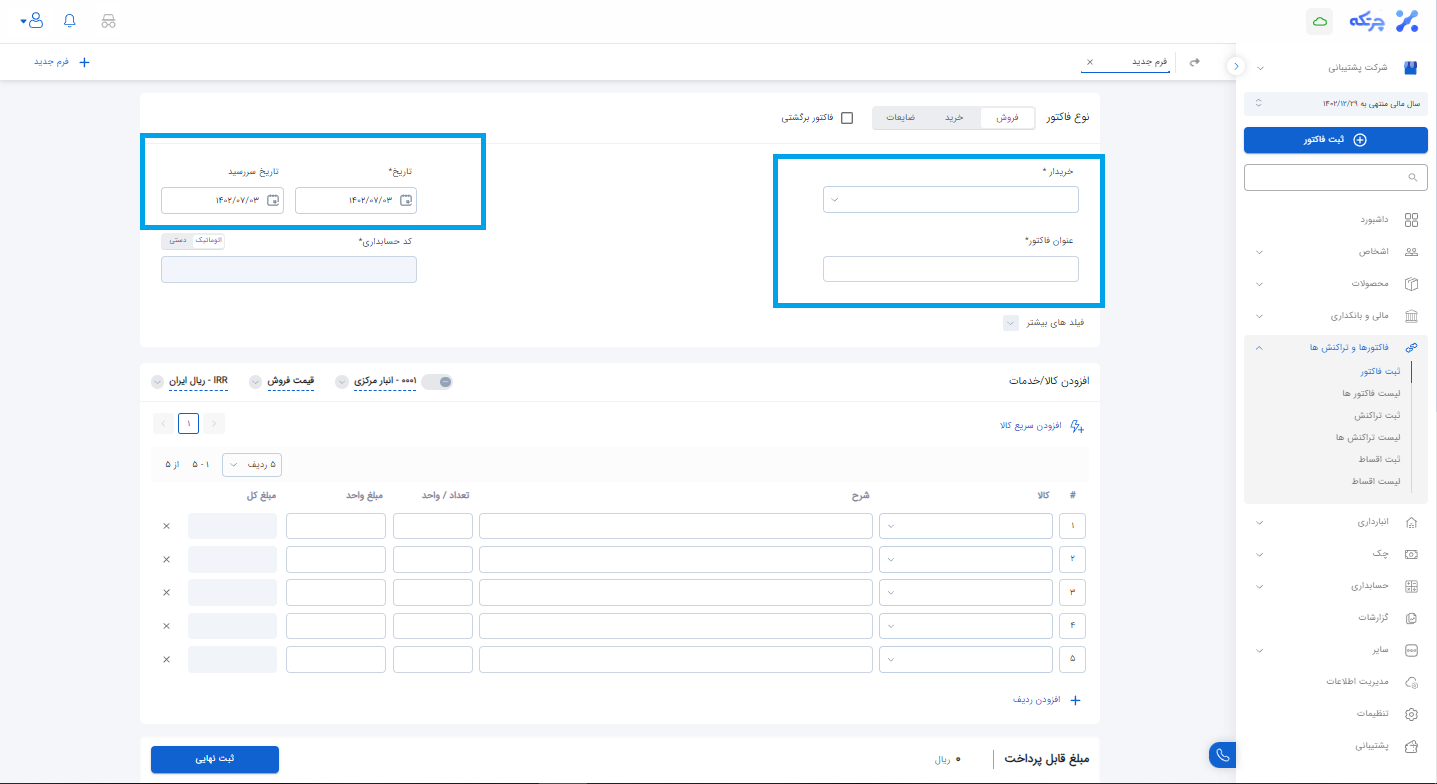Open the user account icon menu
The height and width of the screenshot is (784, 1437).
point(34,21)
